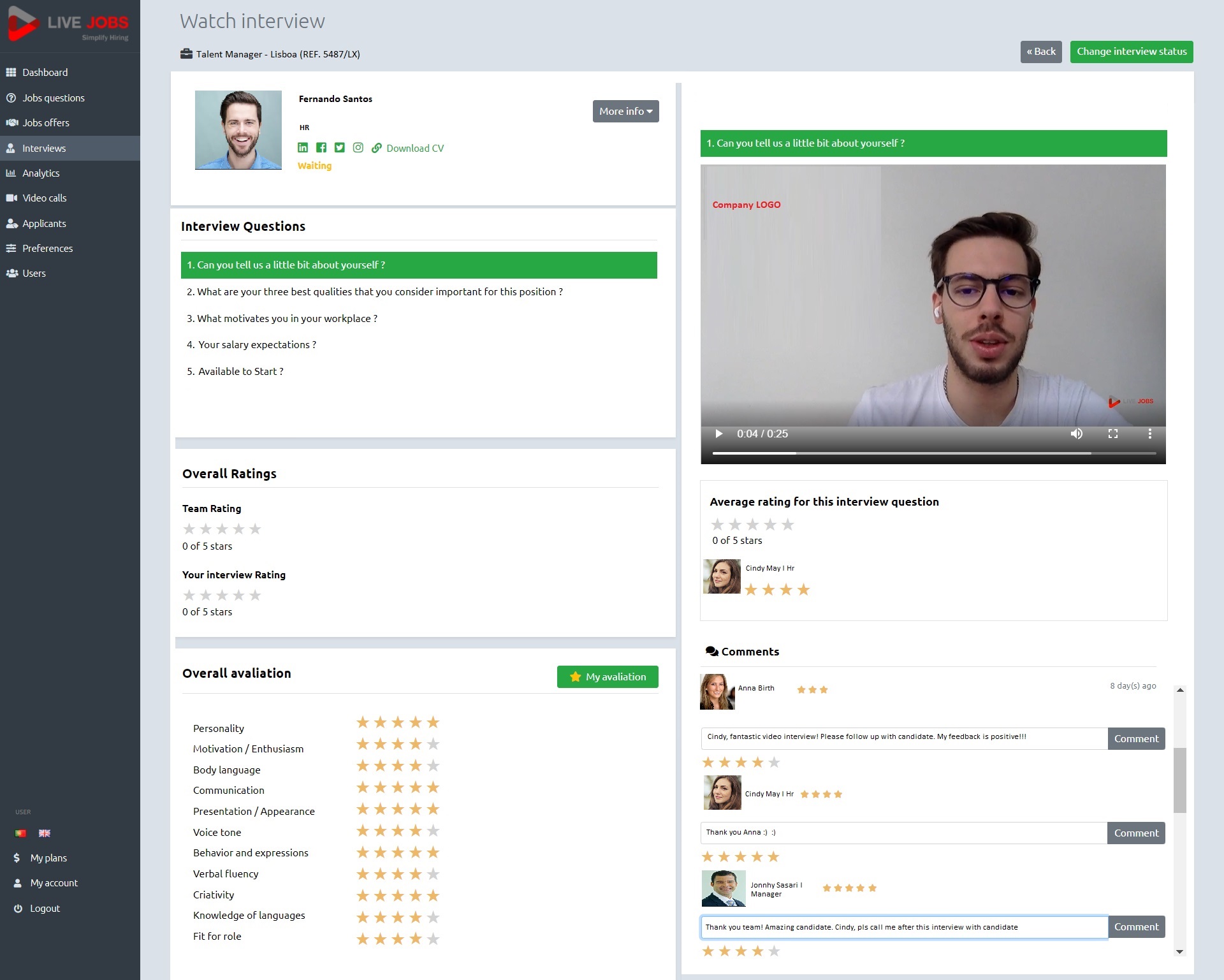
Task: Rate the interview question 4 stars
Action: click(770, 525)
